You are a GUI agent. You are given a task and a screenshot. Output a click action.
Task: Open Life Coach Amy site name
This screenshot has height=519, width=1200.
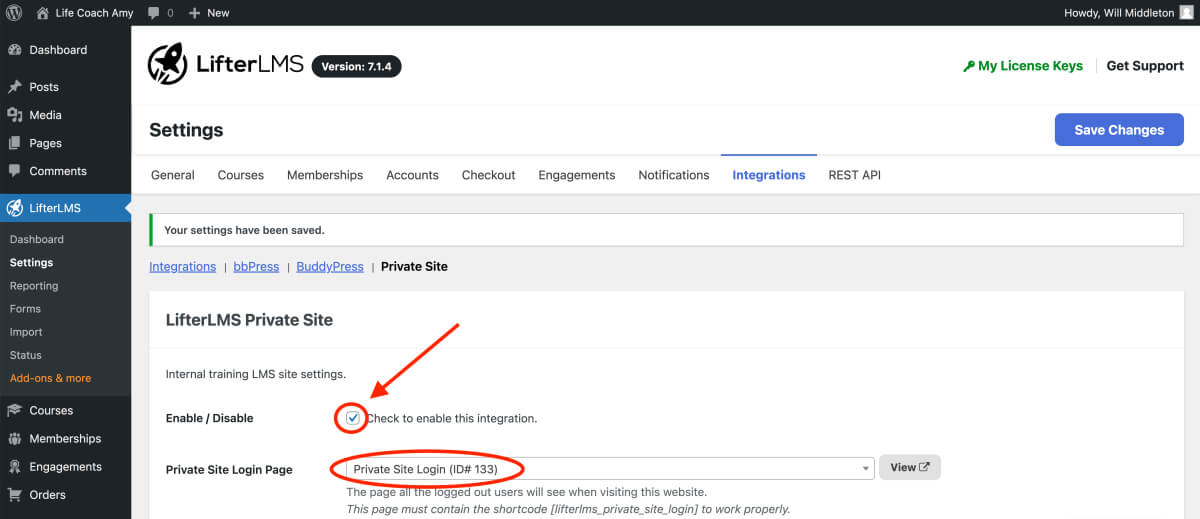(x=94, y=13)
